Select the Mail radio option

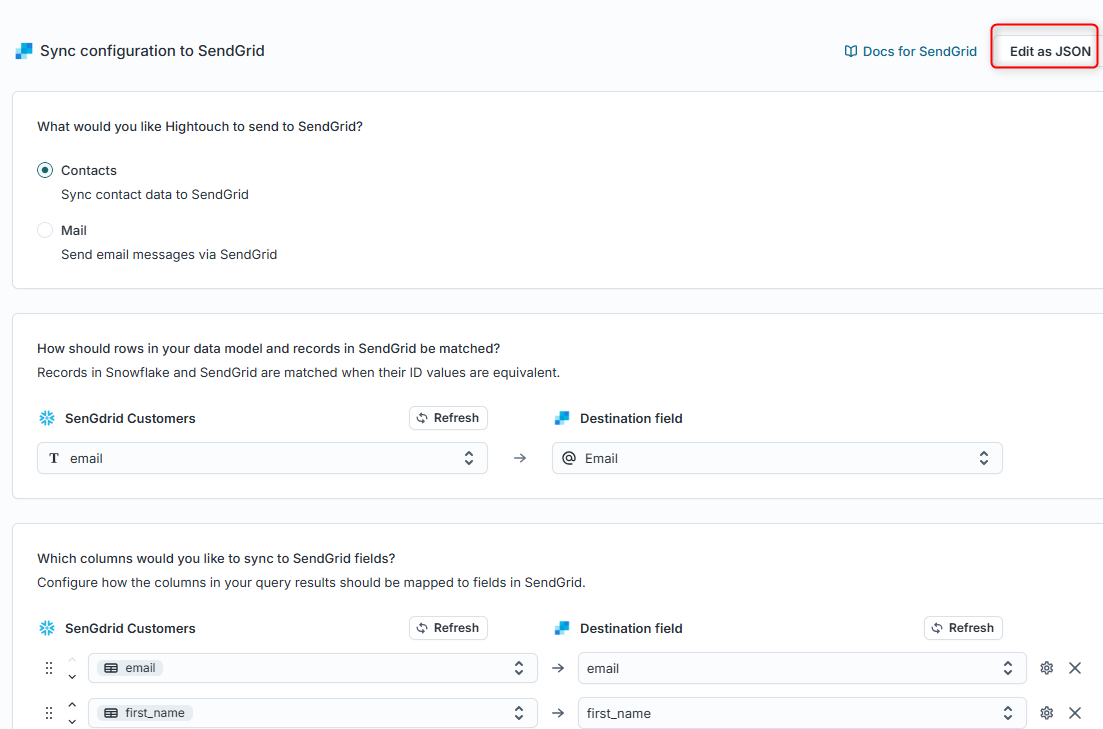click(x=45, y=230)
